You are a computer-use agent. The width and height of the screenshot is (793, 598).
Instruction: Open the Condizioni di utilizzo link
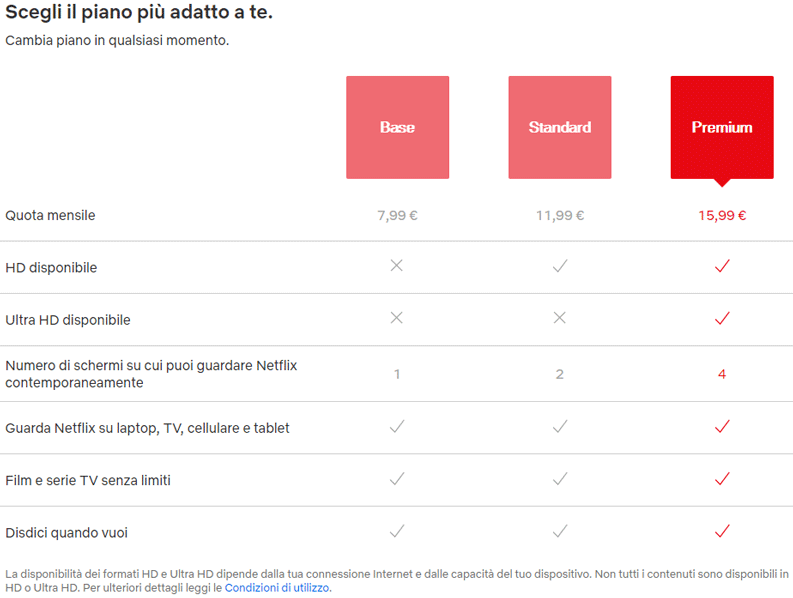277,588
